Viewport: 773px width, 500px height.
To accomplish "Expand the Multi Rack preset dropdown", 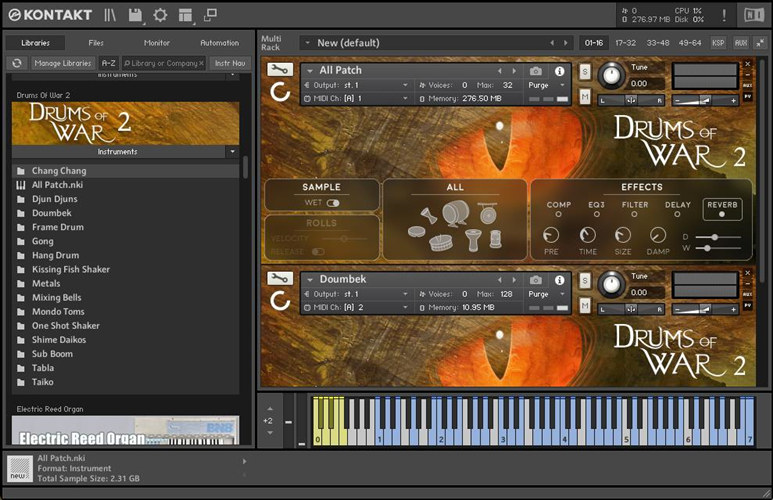I will (x=306, y=43).
